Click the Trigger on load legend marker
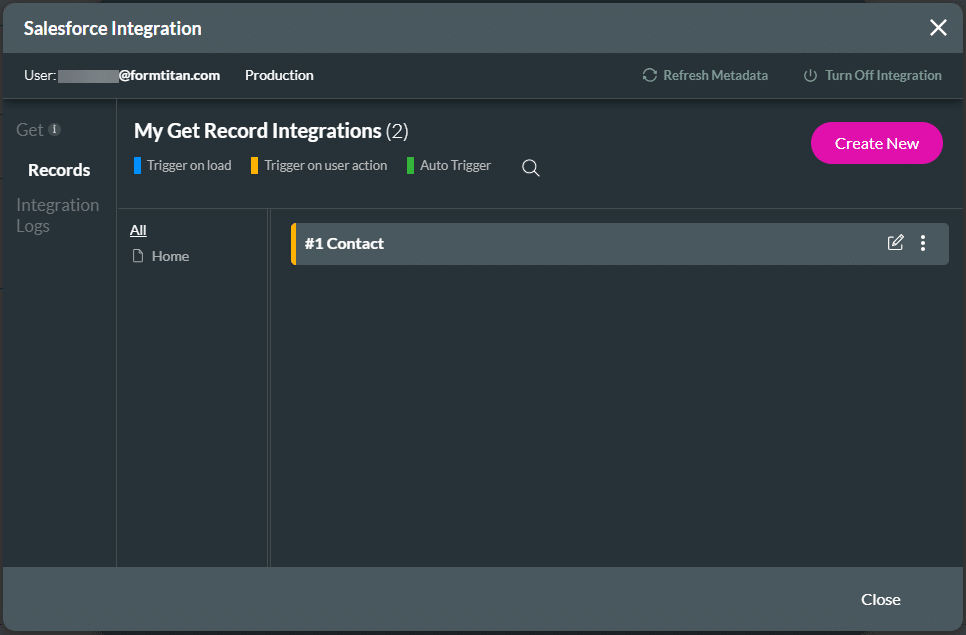Viewport: 966px width, 635px height. [136, 165]
